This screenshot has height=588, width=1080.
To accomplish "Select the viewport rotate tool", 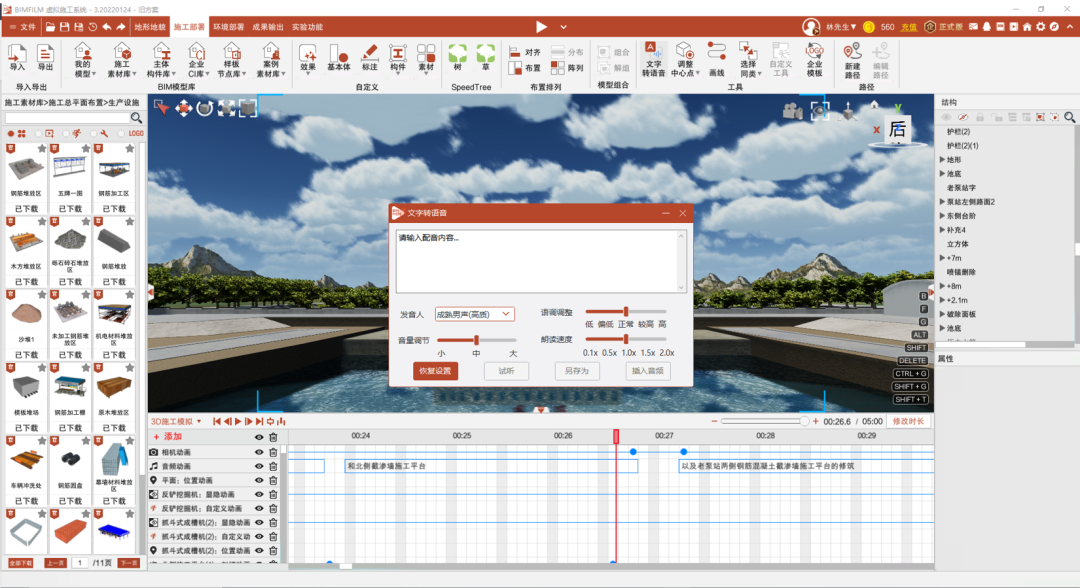I will 205,108.
